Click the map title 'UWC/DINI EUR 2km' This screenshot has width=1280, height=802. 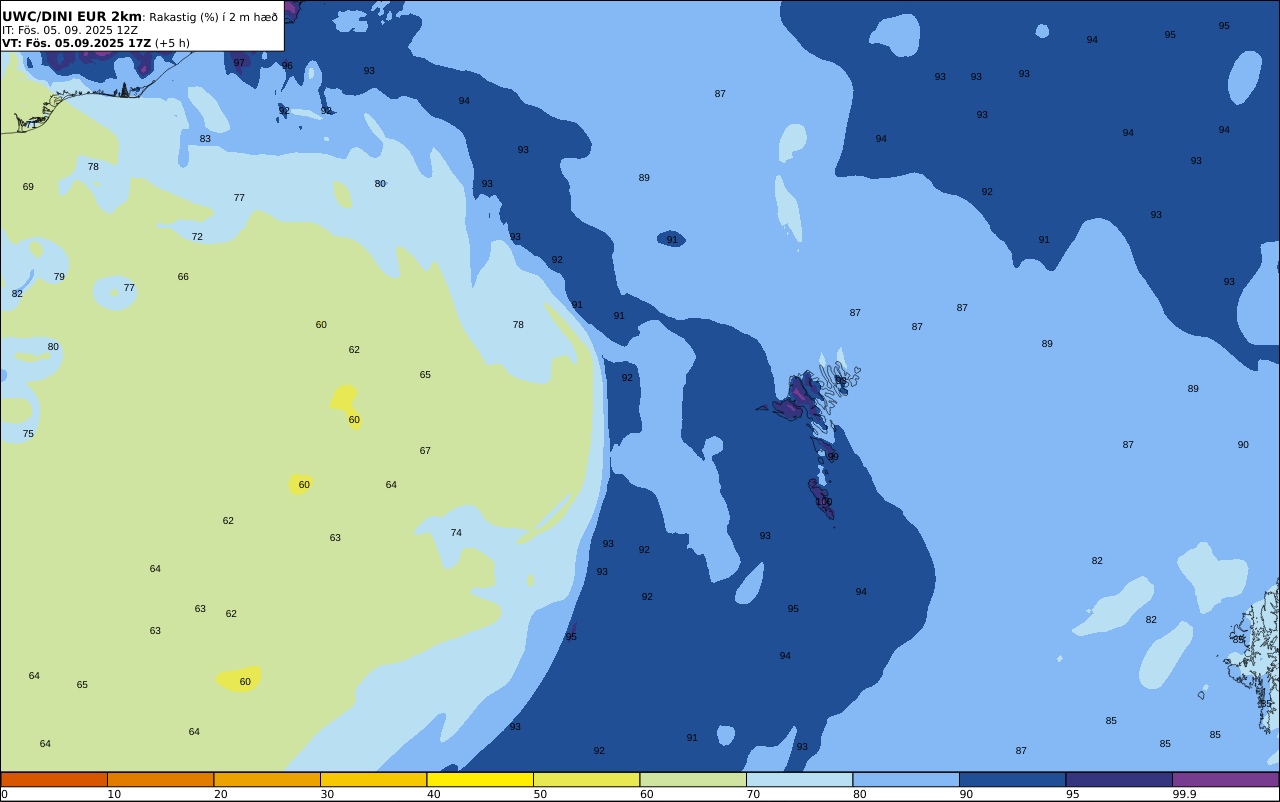(72, 17)
